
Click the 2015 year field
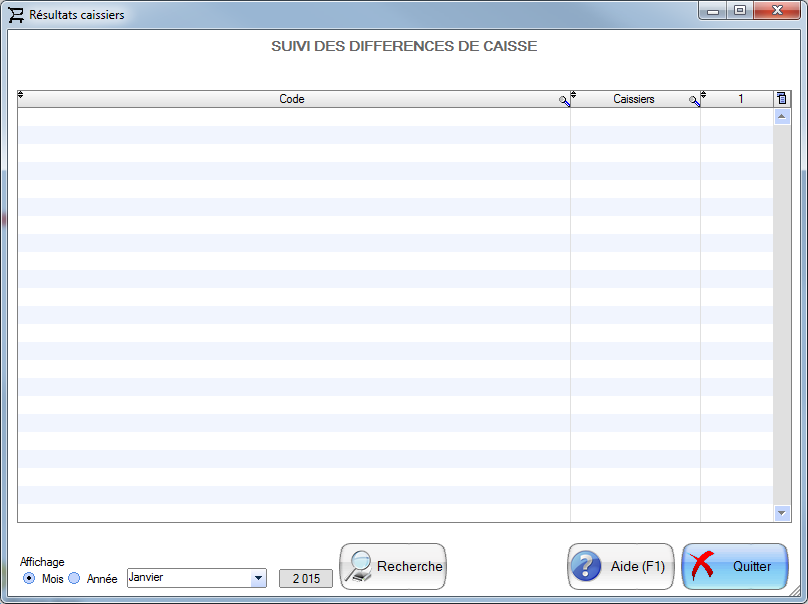305,578
